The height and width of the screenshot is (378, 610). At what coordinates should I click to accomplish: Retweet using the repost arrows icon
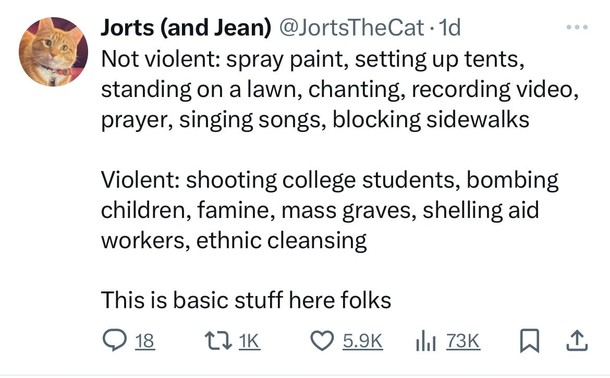pyautogui.click(x=217, y=341)
